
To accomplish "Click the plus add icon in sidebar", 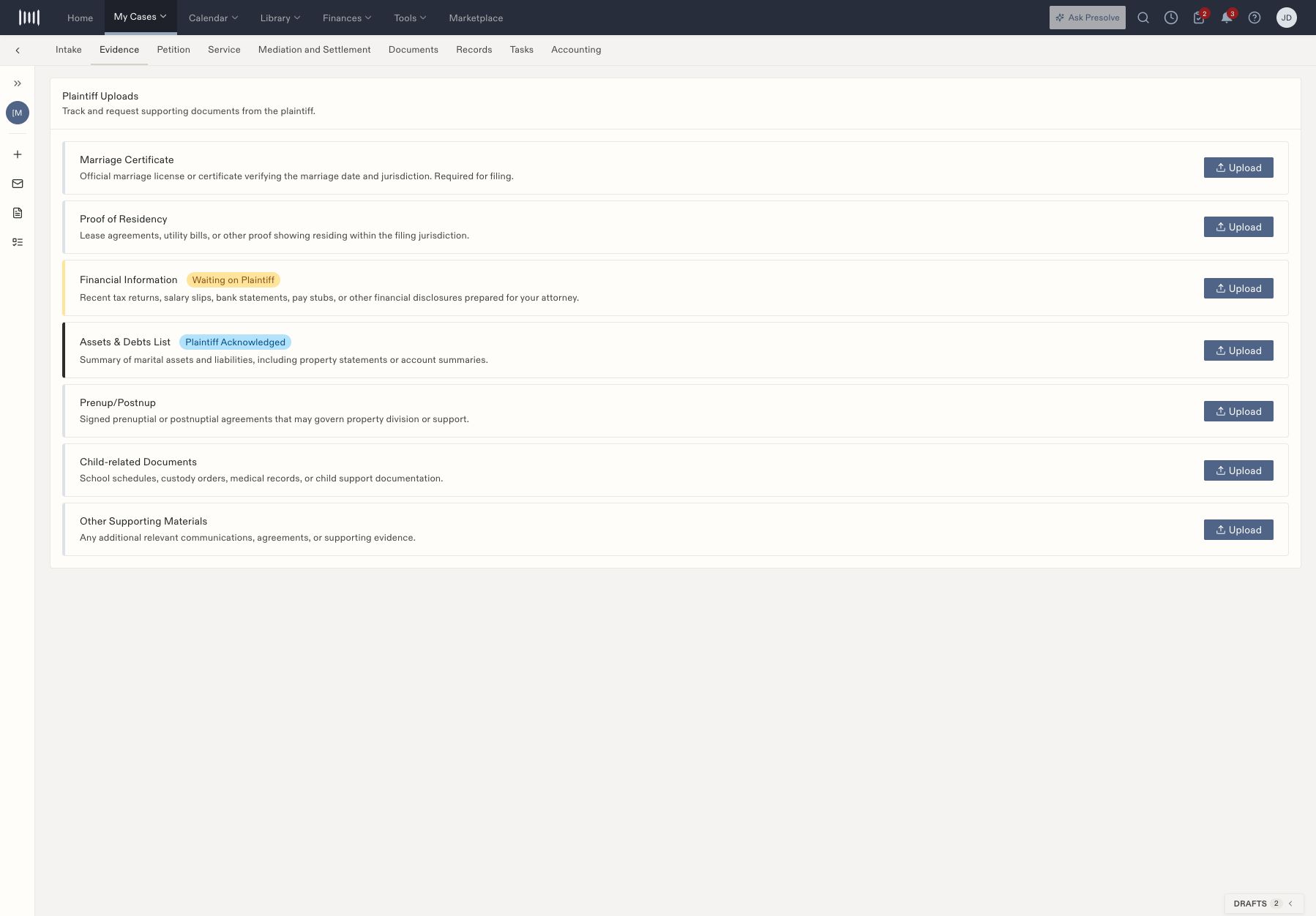I will (18, 154).
